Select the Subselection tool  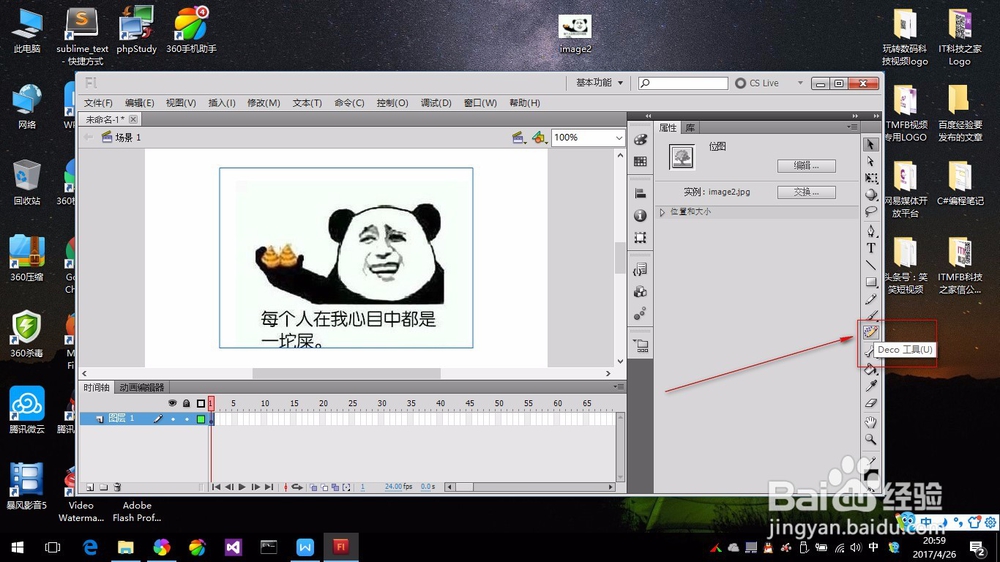pyautogui.click(x=871, y=161)
